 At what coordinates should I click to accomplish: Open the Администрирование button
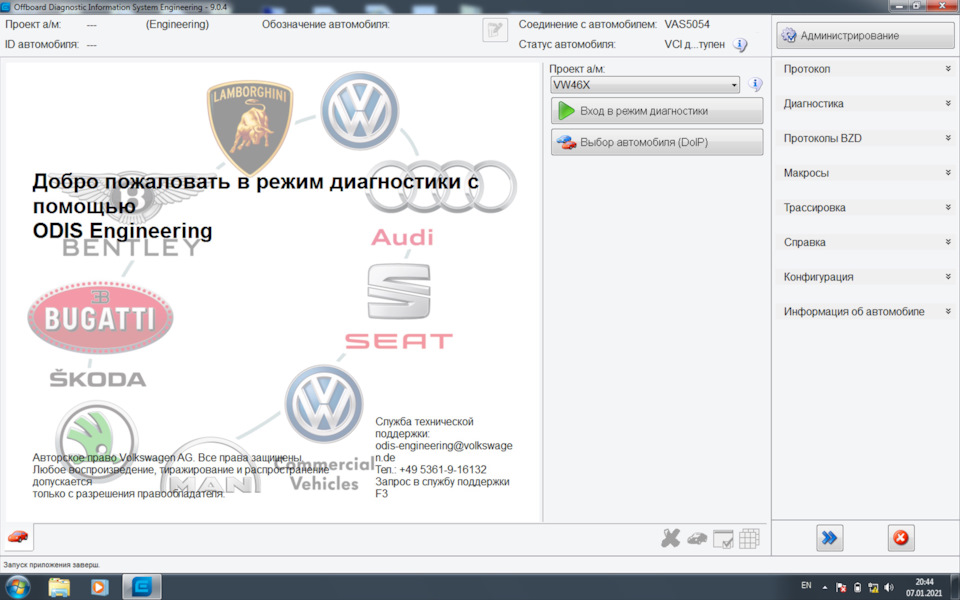click(x=865, y=36)
